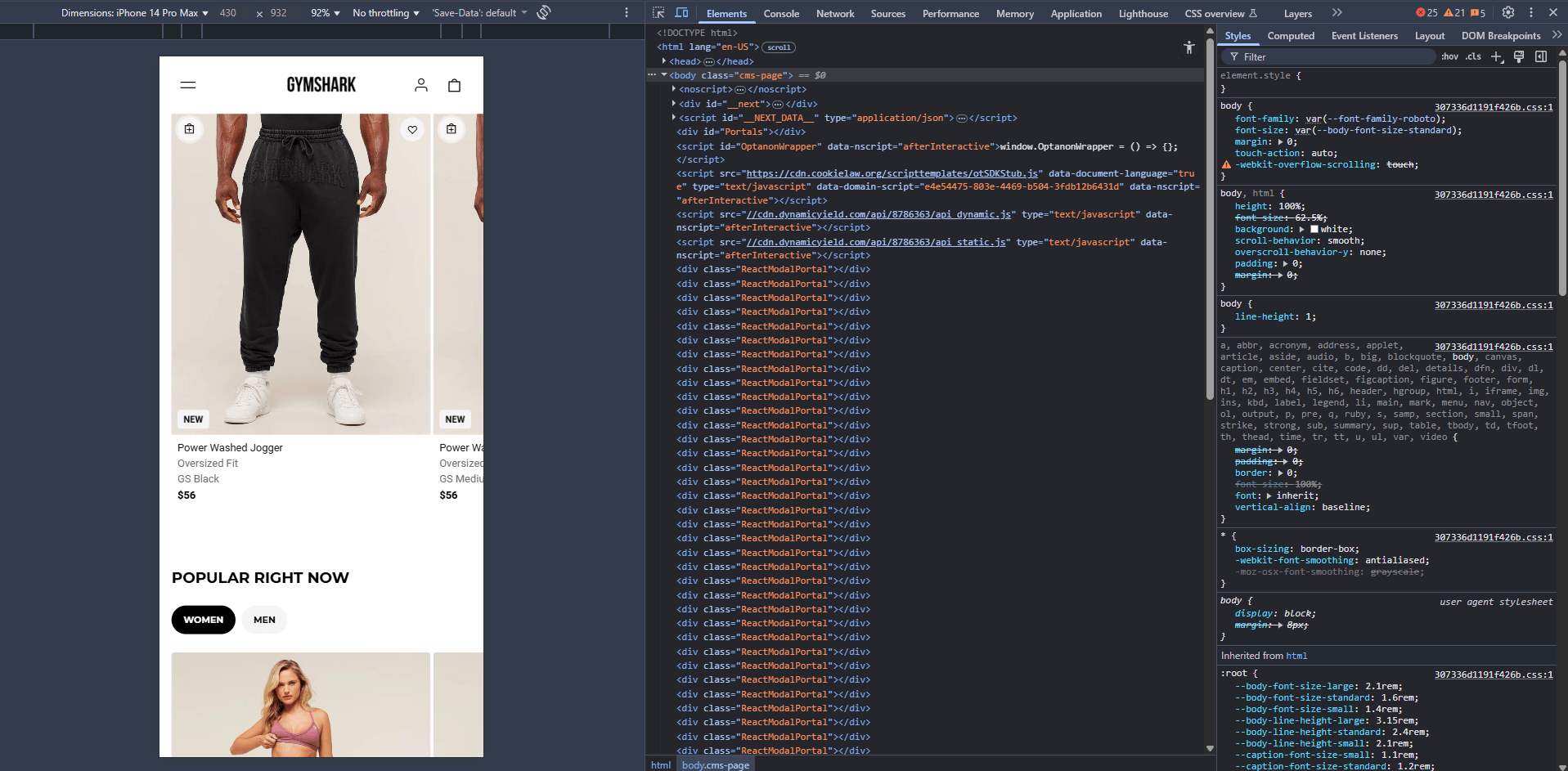
Task: Click the rotate device orientation icon
Action: [544, 12]
